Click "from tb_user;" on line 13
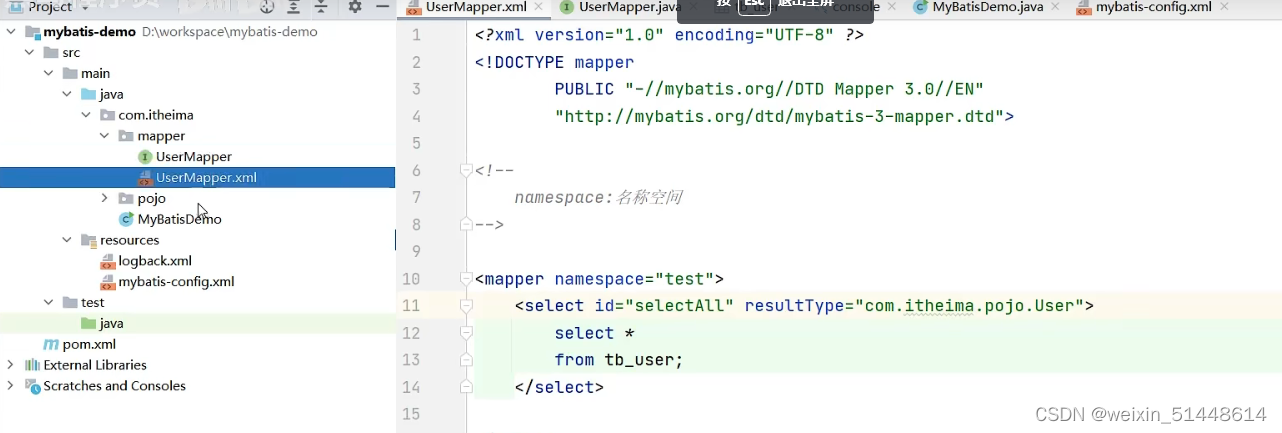 [x=619, y=360]
